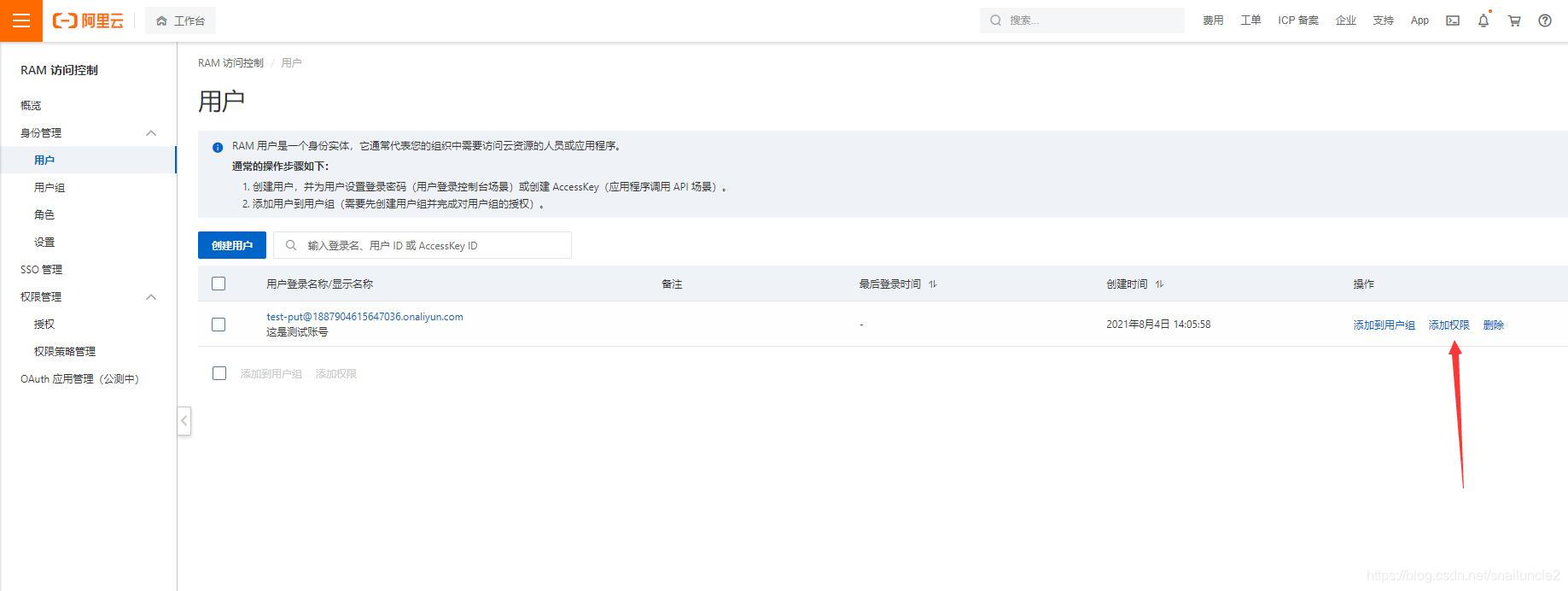Select all users with the header checkbox
The image size is (1568, 591).
[219, 284]
